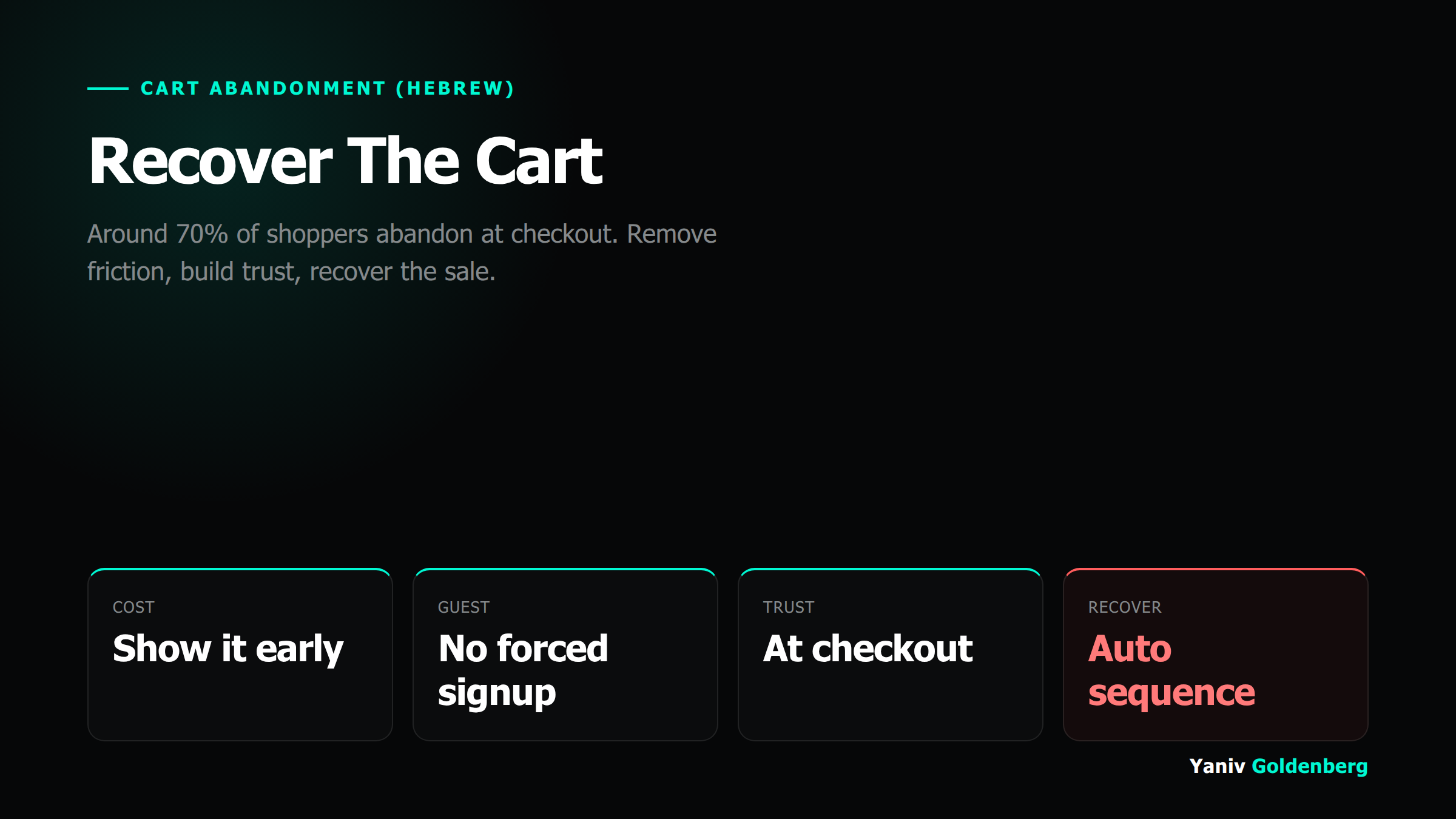1456x819 pixels.
Task: Select the "CART ABANDONMENT (HEBREW)" header label
Action: [328, 89]
